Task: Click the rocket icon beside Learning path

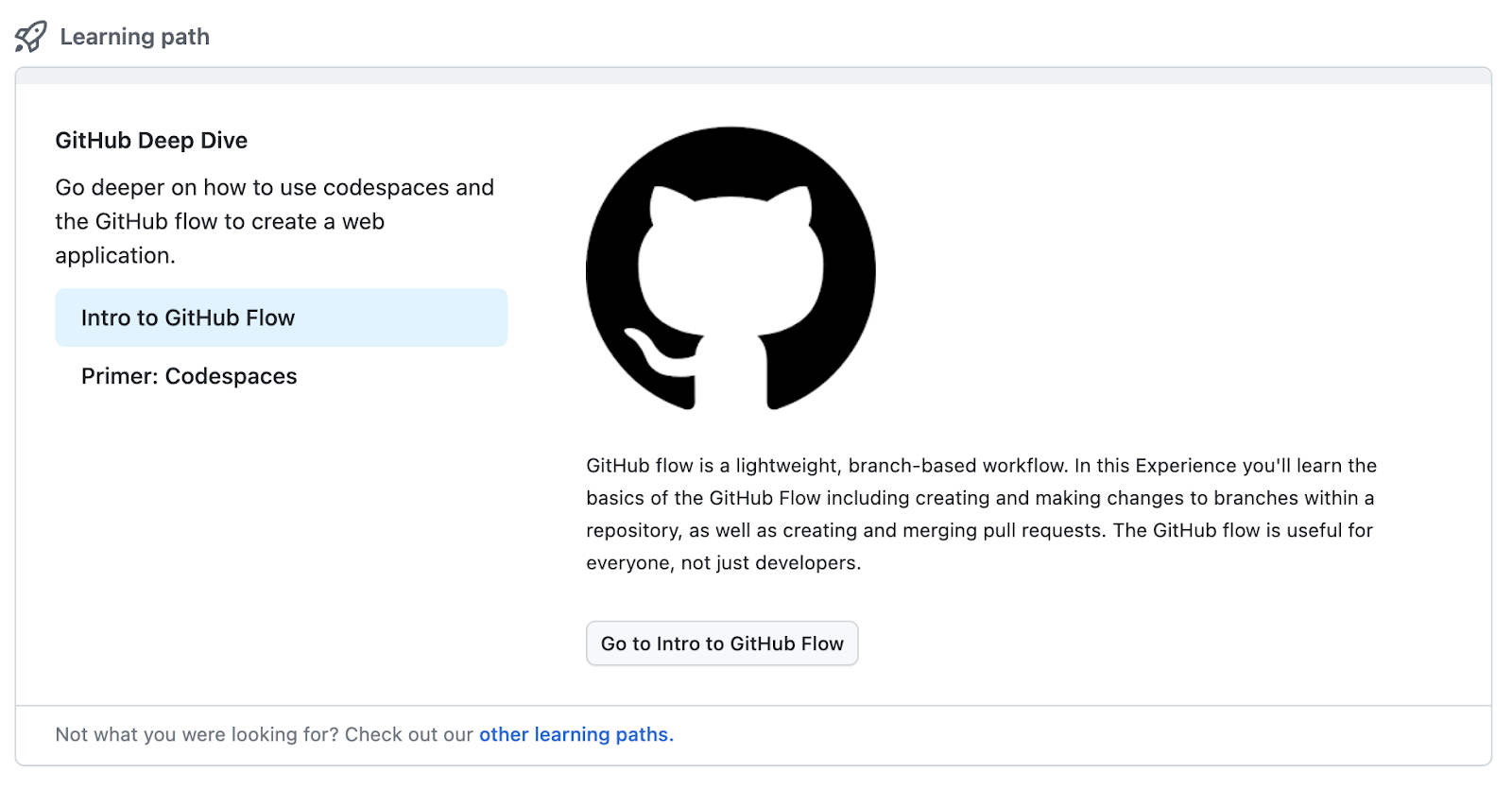Action: (30, 37)
